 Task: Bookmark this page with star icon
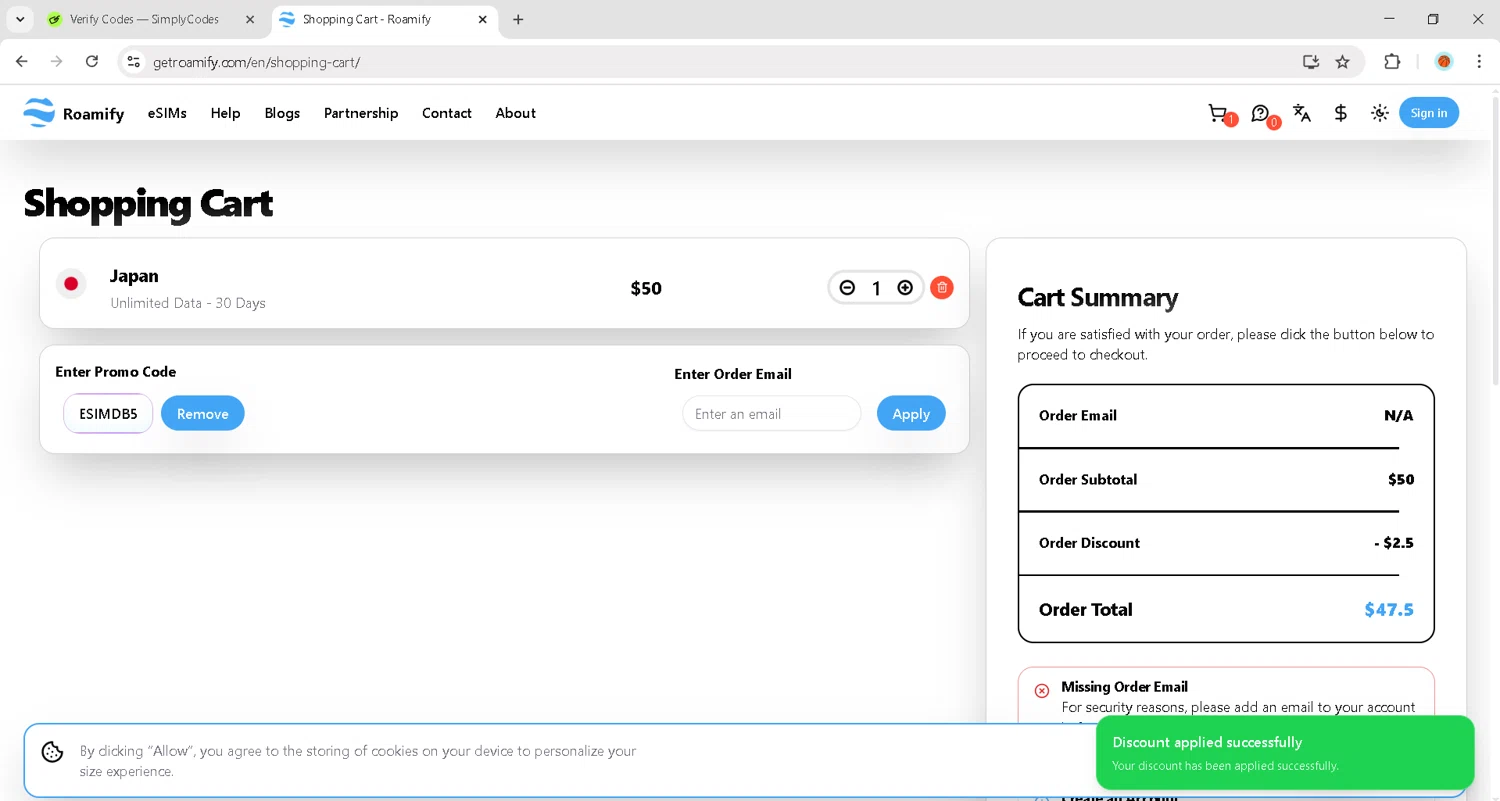(1343, 62)
